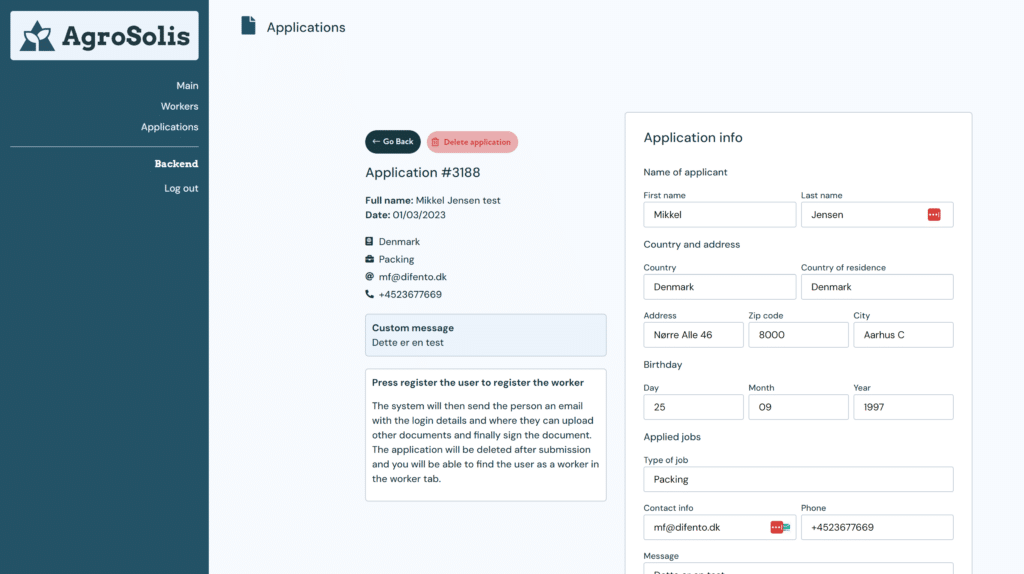Click the Country and address section label
The height and width of the screenshot is (574, 1024).
click(x=692, y=244)
